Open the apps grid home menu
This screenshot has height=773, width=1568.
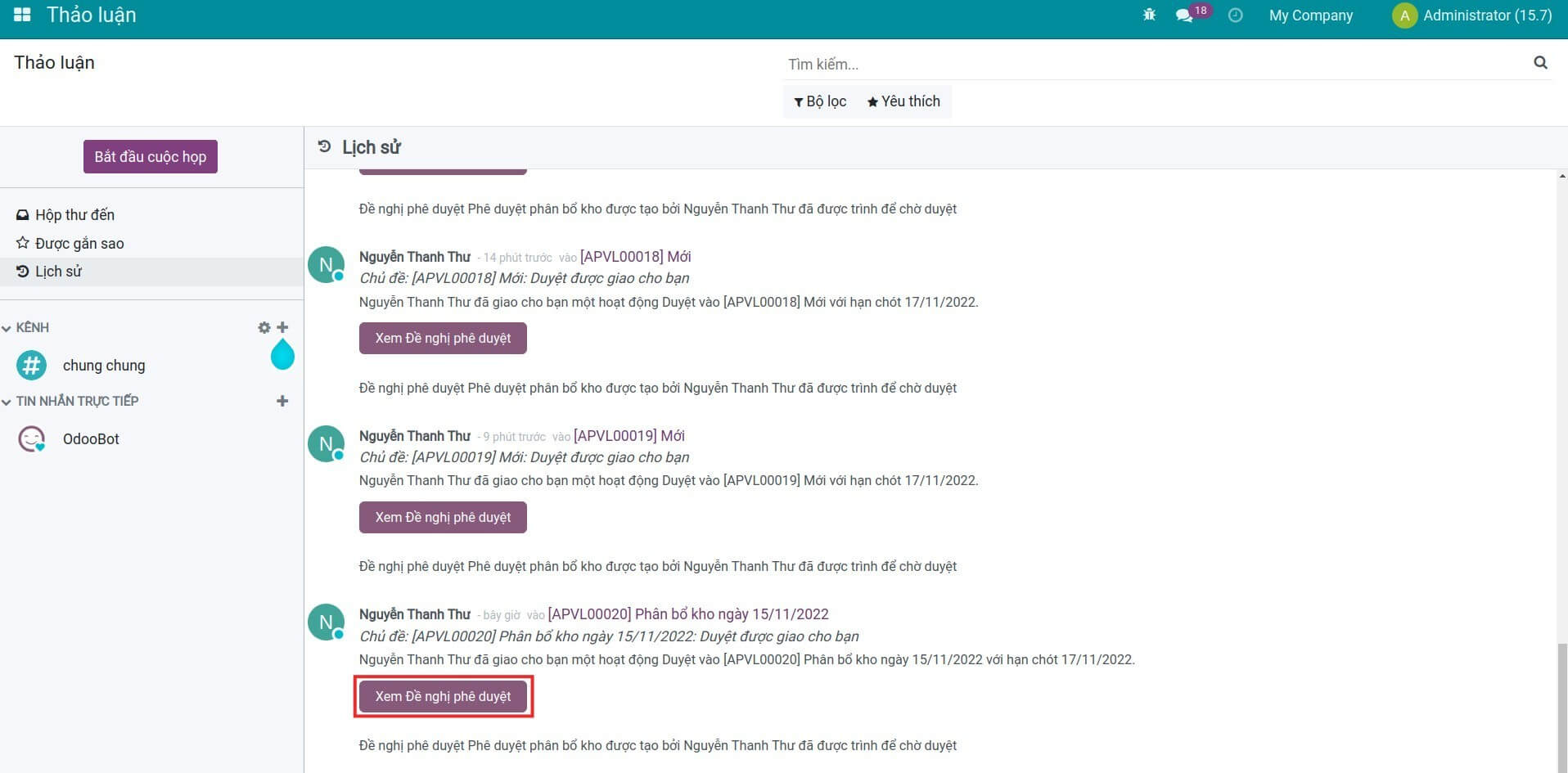22,15
